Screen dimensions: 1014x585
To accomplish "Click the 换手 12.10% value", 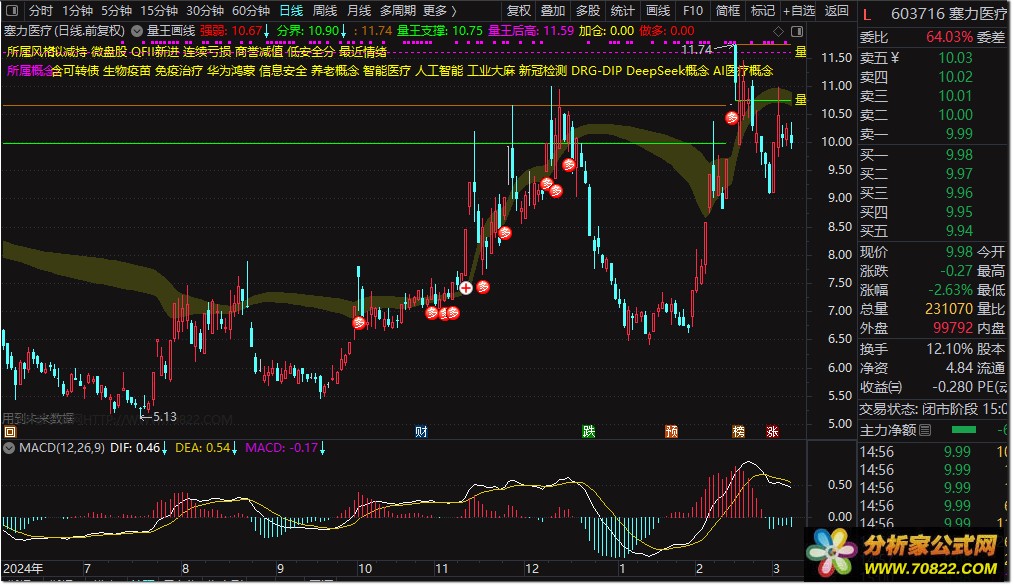I will pos(949,349).
